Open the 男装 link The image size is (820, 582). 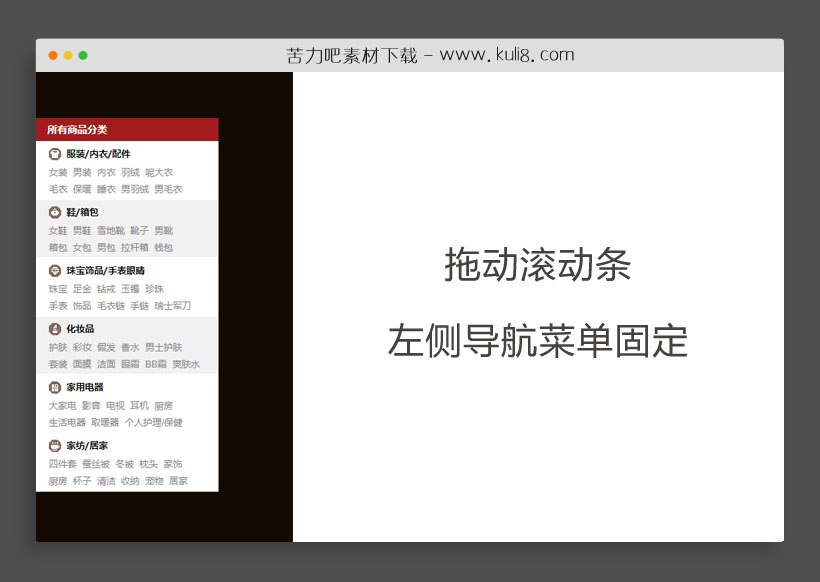click(x=84, y=172)
